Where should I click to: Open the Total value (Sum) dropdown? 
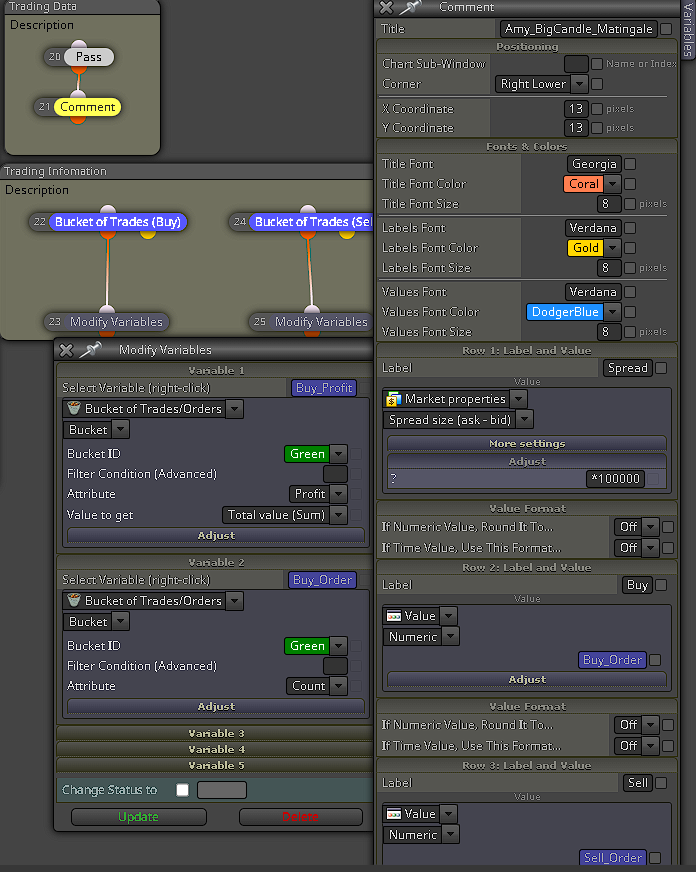(339, 515)
